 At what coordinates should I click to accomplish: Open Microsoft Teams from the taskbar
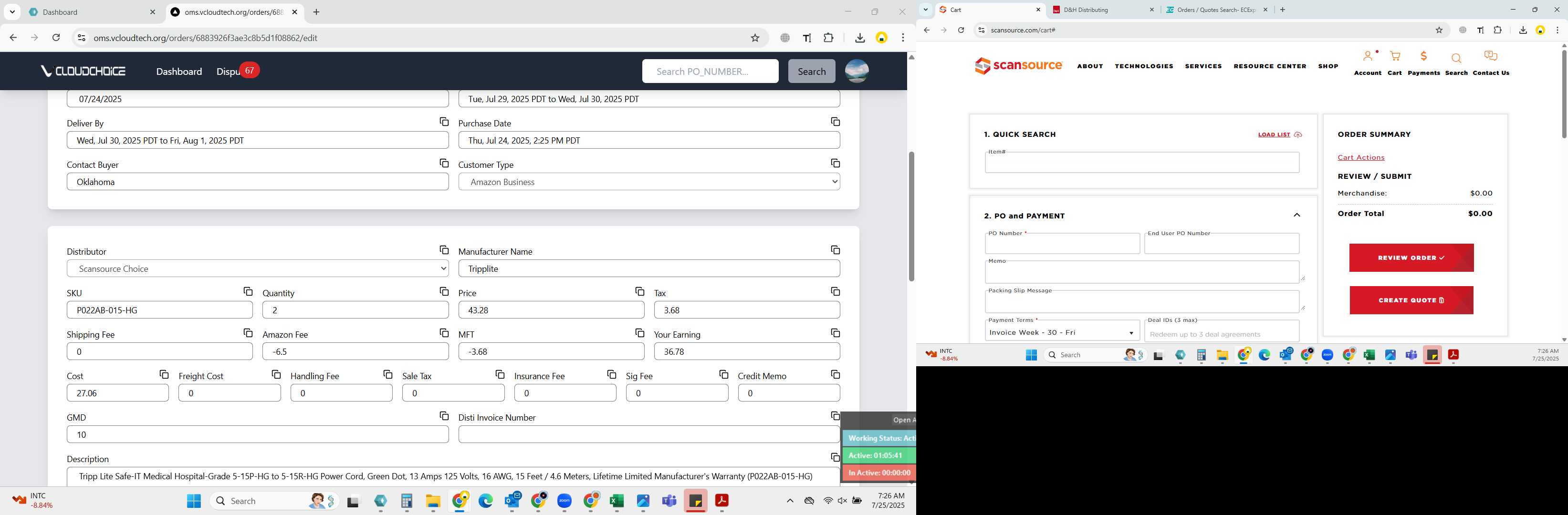[669, 501]
